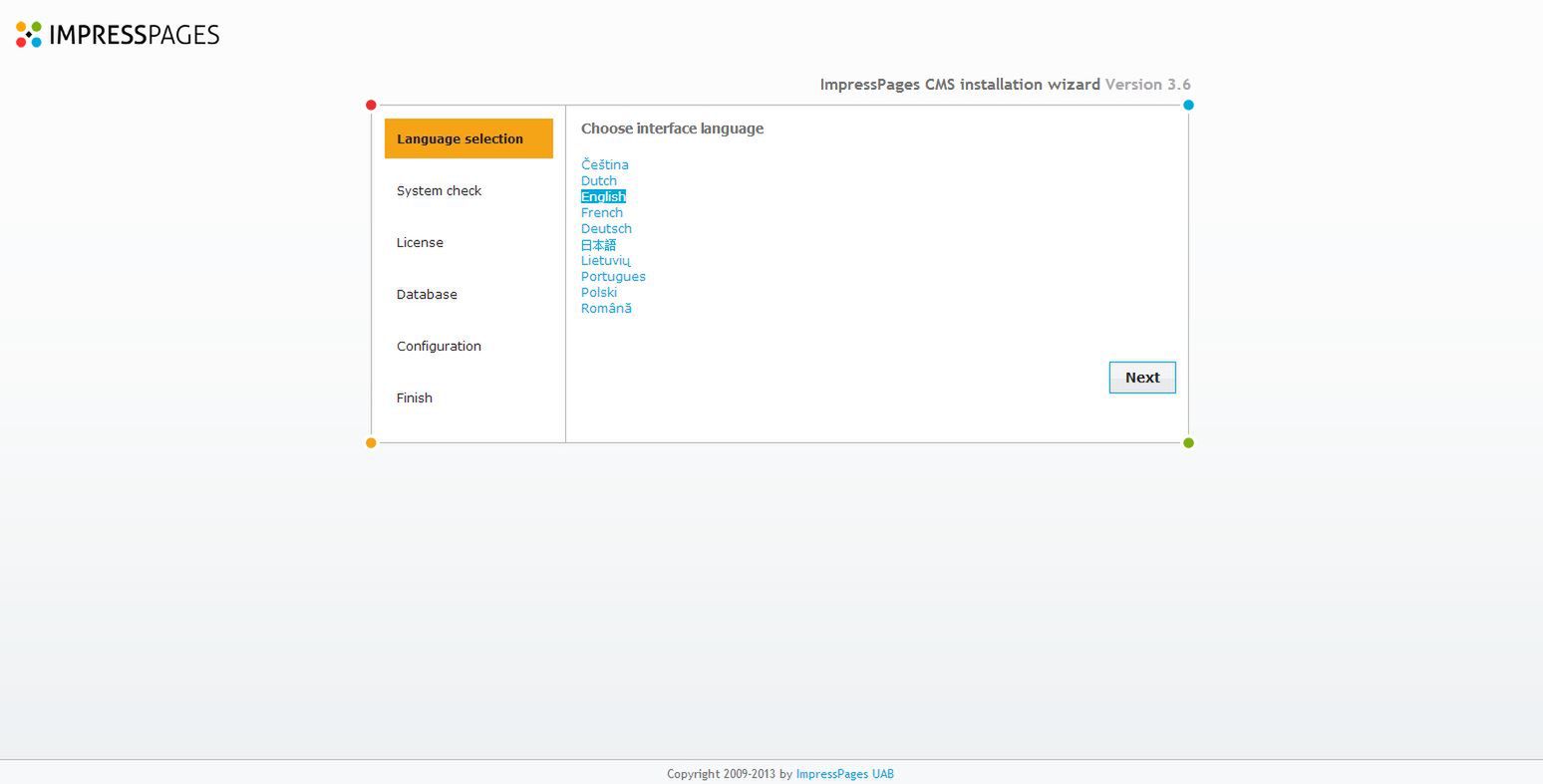Click the Choose interface language heading

pyautogui.click(x=672, y=129)
